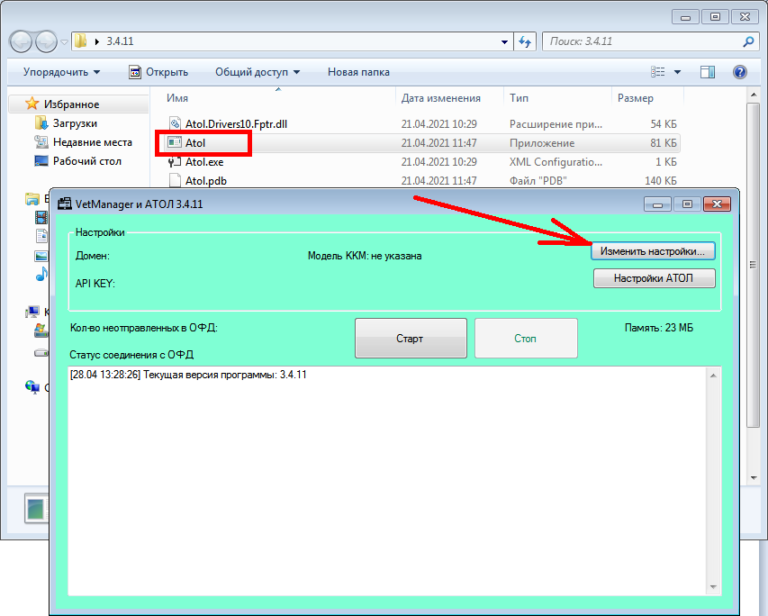The height and width of the screenshot is (616, 768).
Task: Expand the Упорядочить dropdown menu
Action: pyautogui.click(x=62, y=72)
